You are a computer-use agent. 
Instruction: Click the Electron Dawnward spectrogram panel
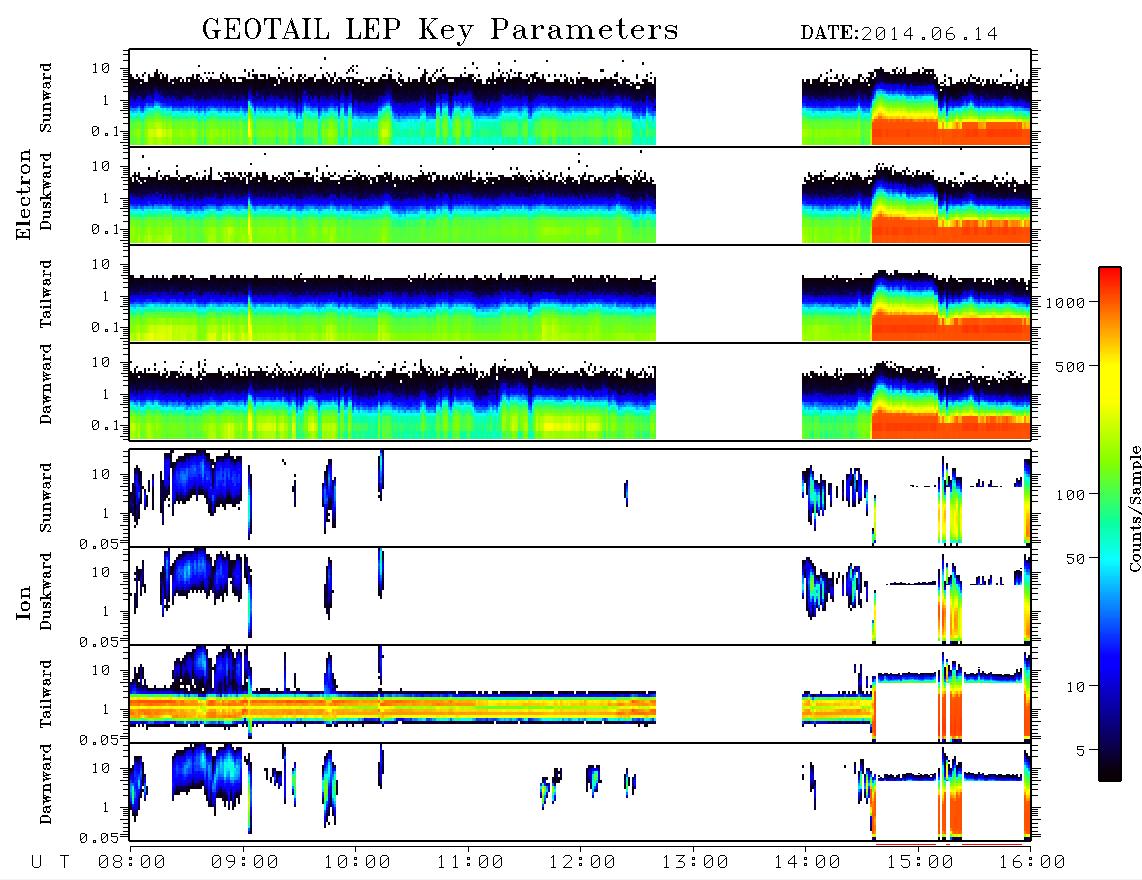(x=580, y=391)
